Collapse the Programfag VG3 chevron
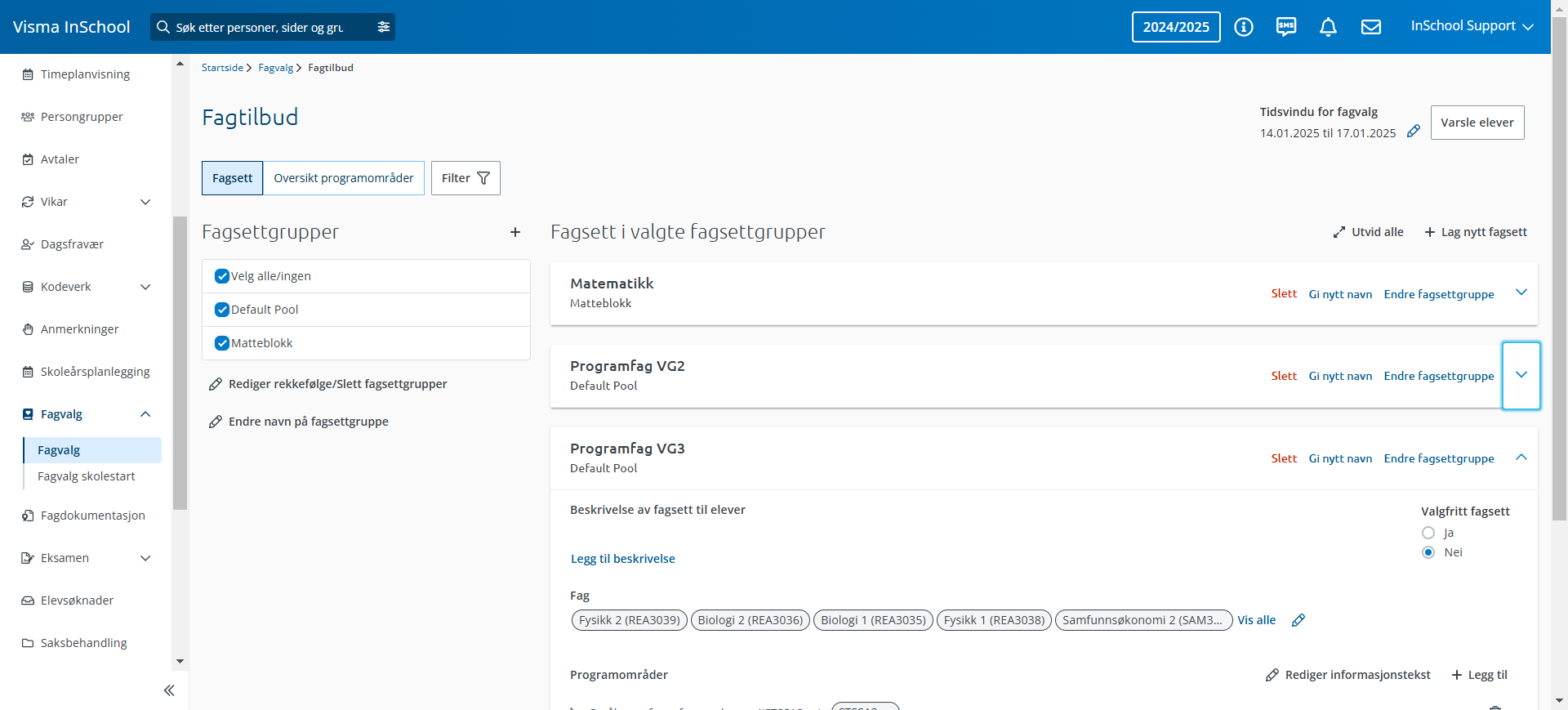 [1521, 458]
